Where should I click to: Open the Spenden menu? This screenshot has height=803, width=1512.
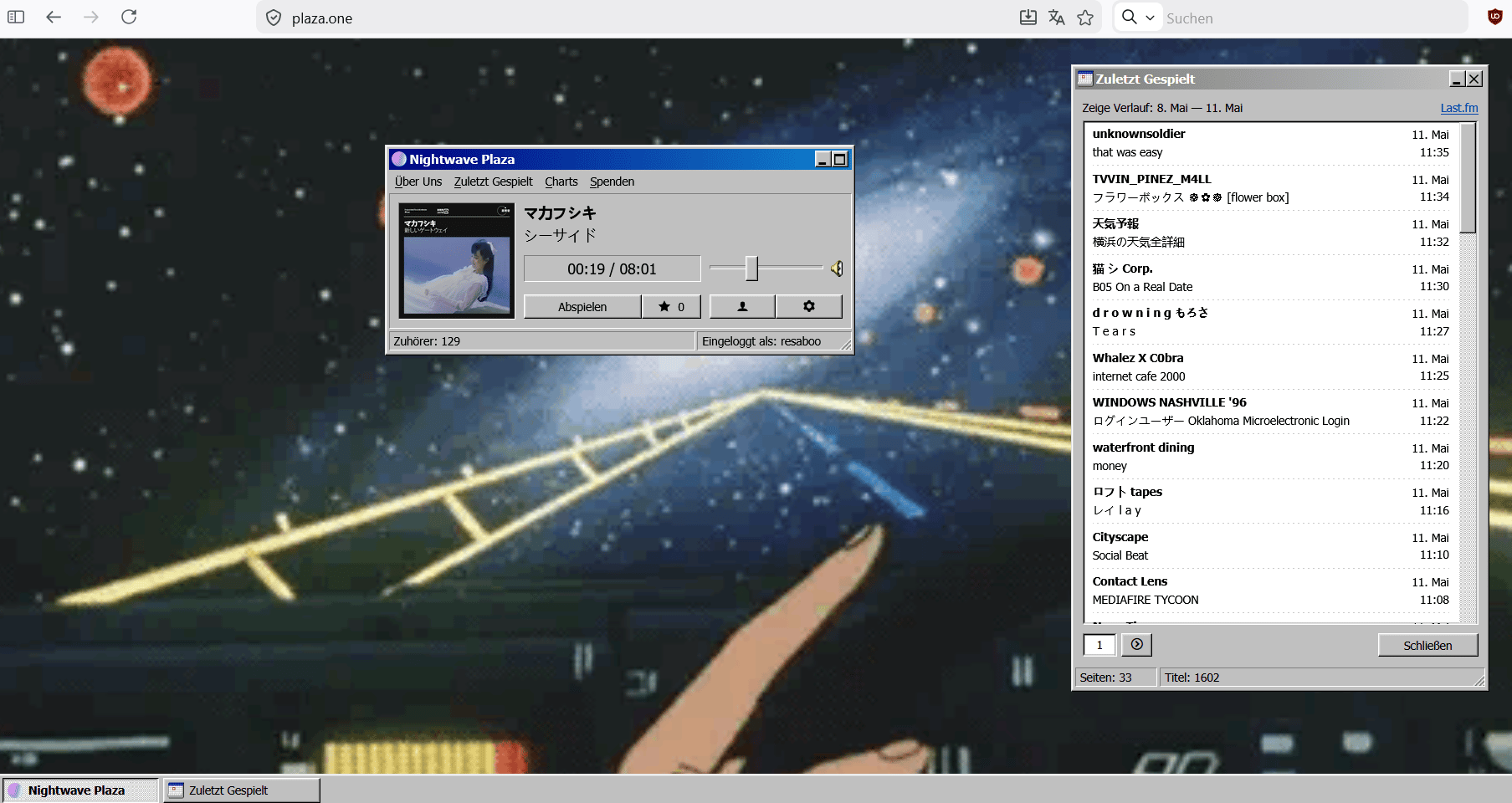[x=612, y=182]
